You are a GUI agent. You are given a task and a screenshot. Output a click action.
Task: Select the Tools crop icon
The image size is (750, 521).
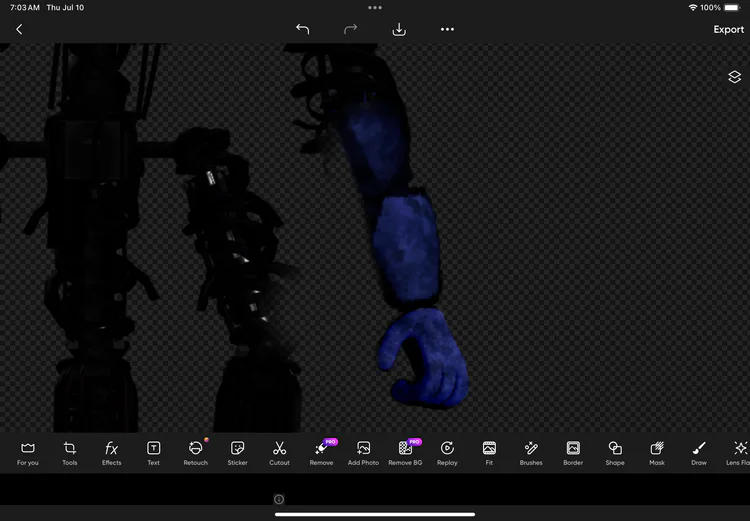69,453
